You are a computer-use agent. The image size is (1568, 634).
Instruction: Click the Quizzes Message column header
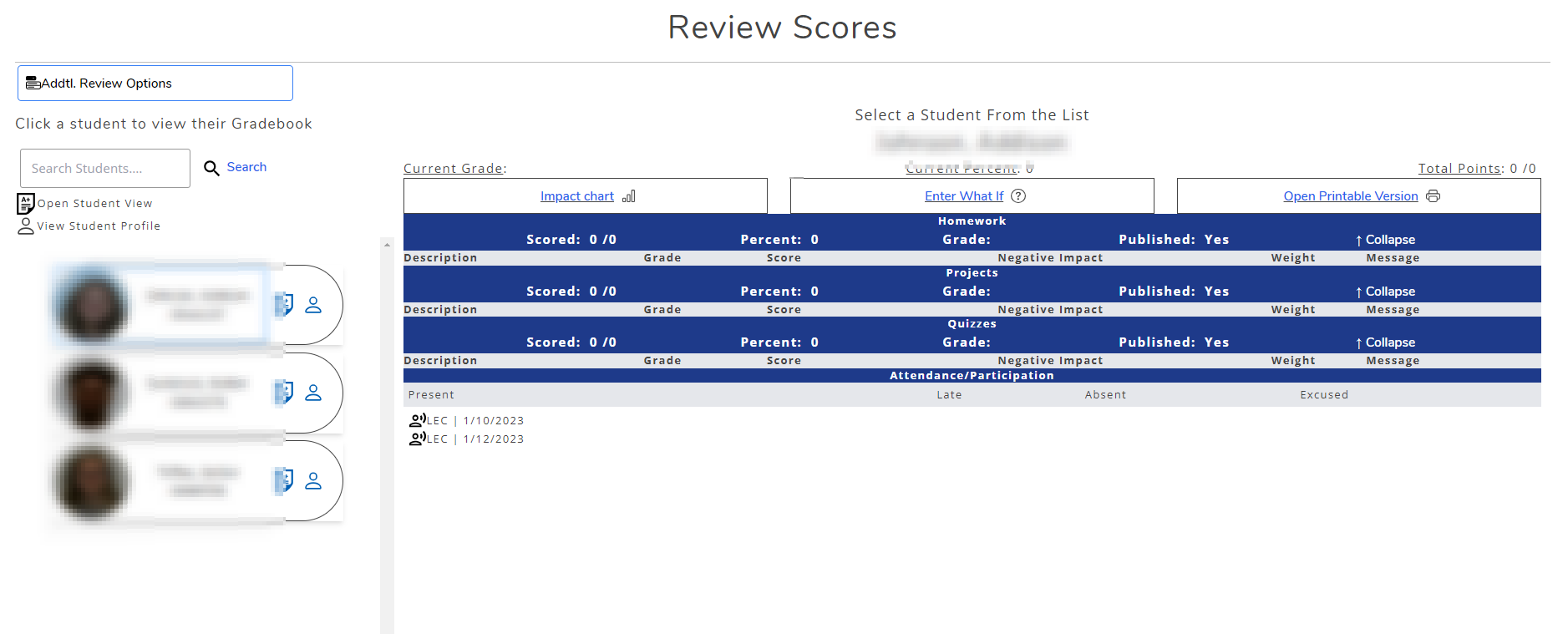[x=1393, y=361]
